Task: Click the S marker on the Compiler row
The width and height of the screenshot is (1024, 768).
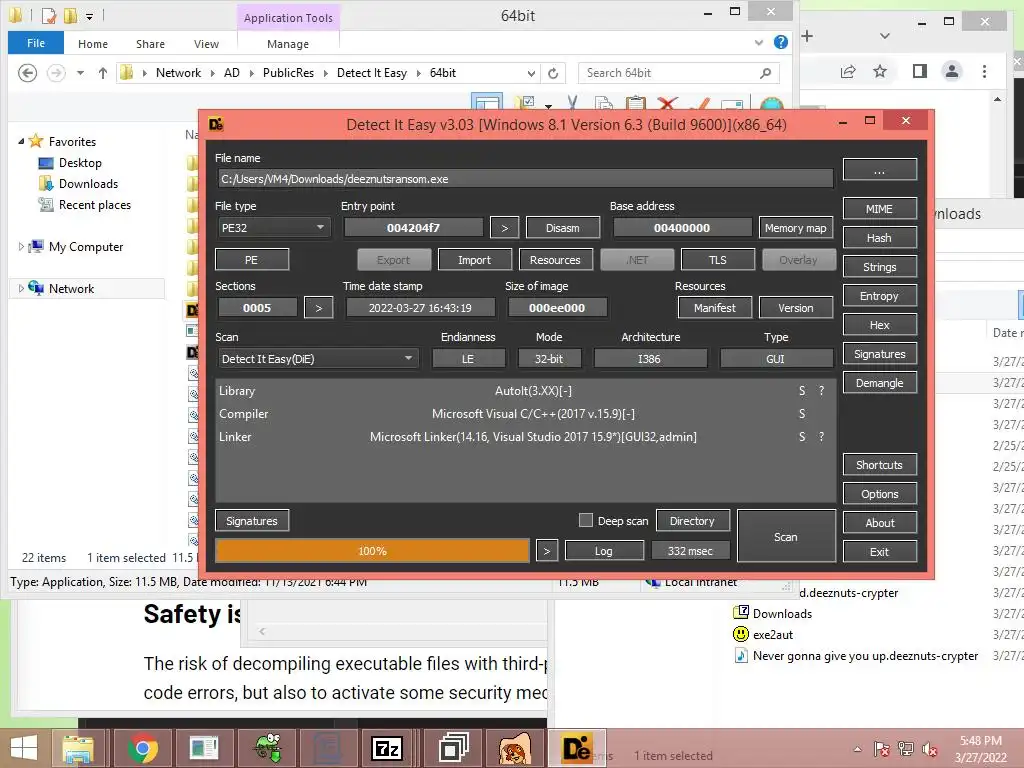Action: point(802,414)
